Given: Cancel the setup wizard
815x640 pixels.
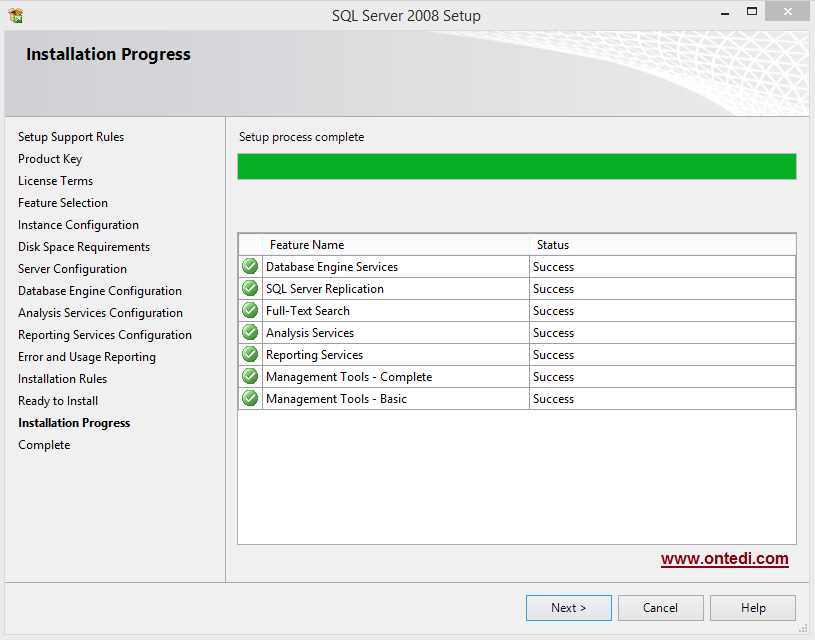Looking at the screenshot, I should [x=661, y=608].
